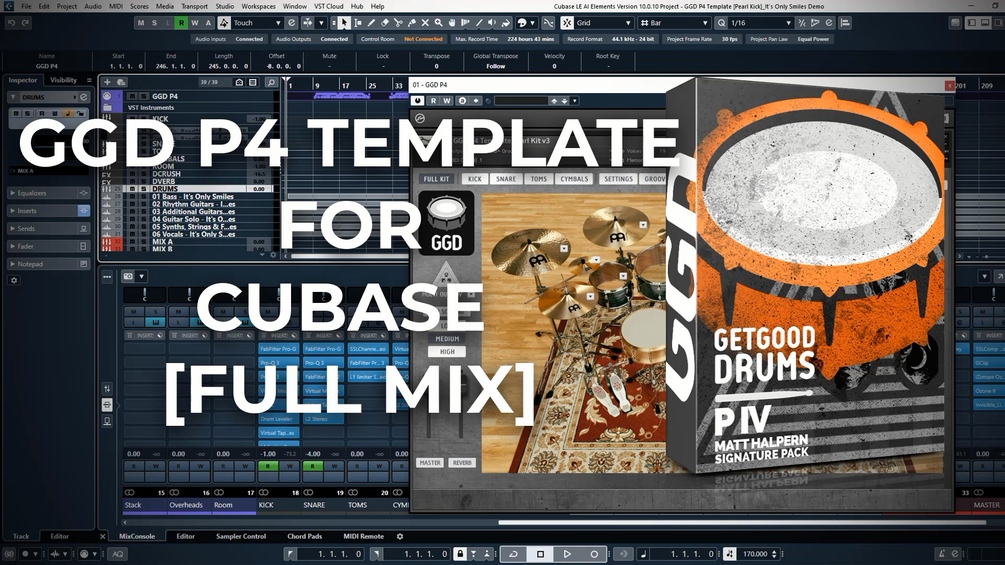
Task: Select the Mute X tool
Action: tap(425, 23)
